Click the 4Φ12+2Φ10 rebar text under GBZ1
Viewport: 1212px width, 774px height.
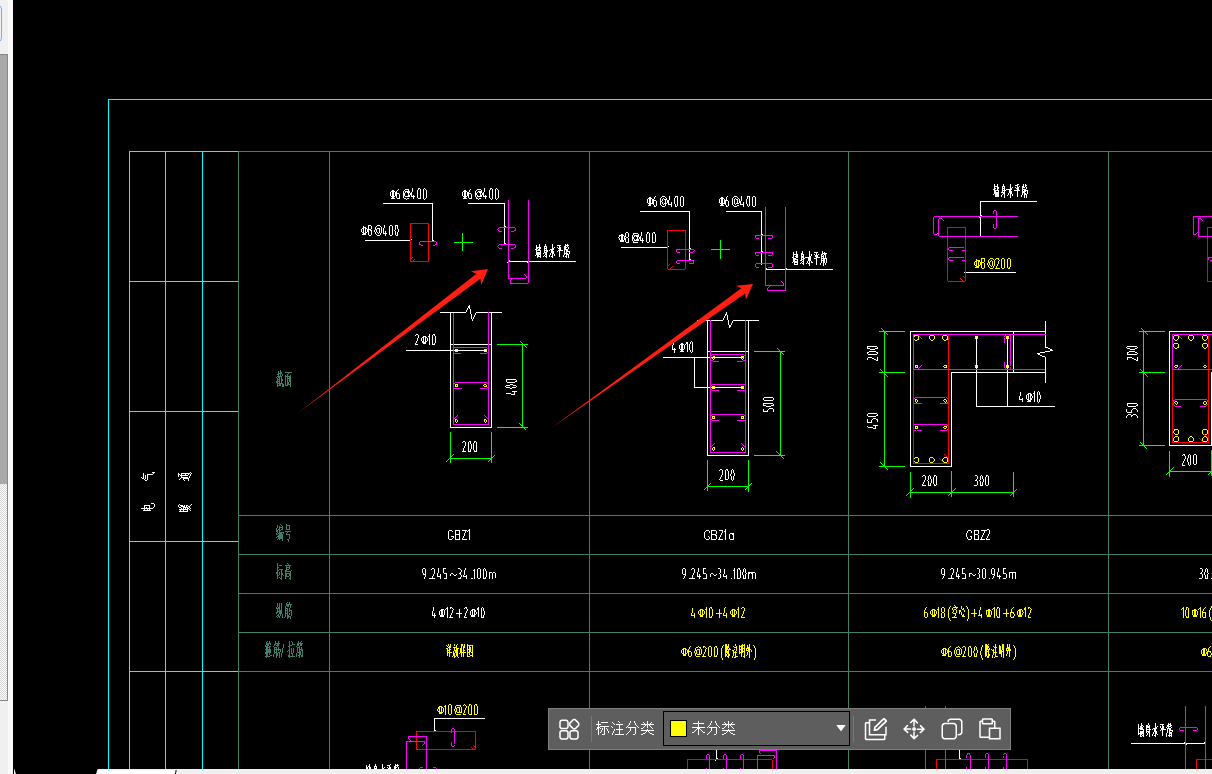pyautogui.click(x=459, y=613)
